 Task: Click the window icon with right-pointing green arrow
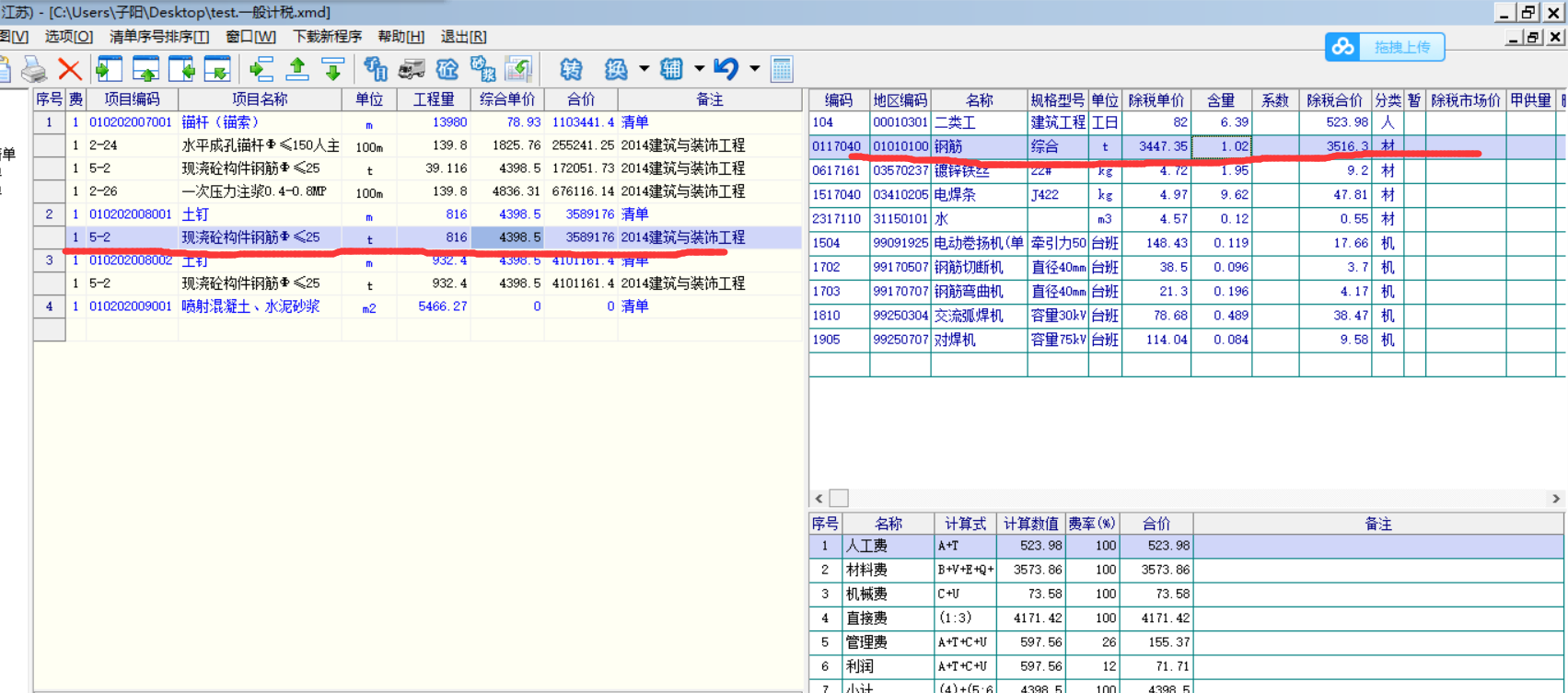110,69
